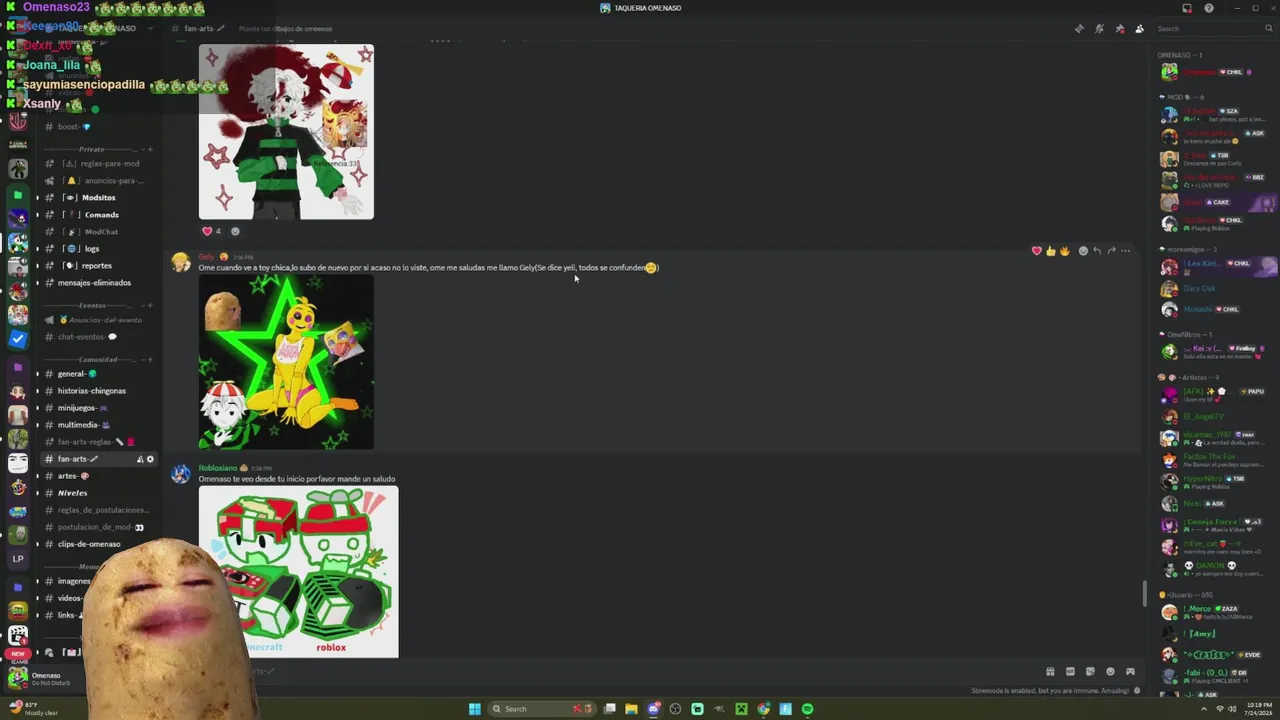The image size is (1280, 720).
Task: Open the Comands channel
Action: point(98,215)
